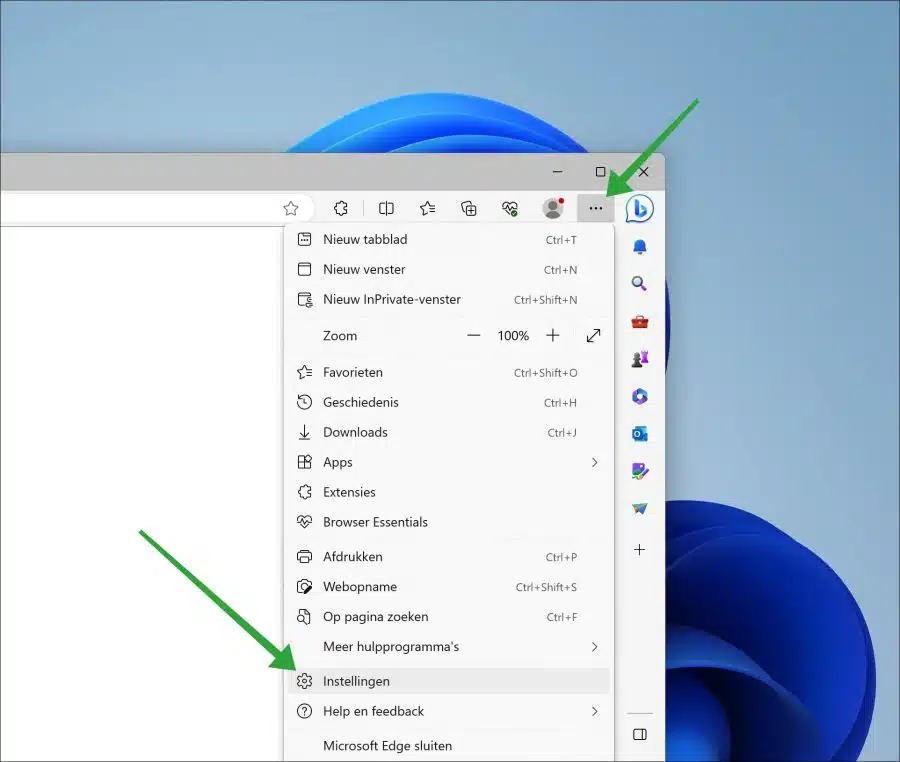Expand Meer hulpprogramma's submenu
The image size is (900, 762).
[449, 646]
